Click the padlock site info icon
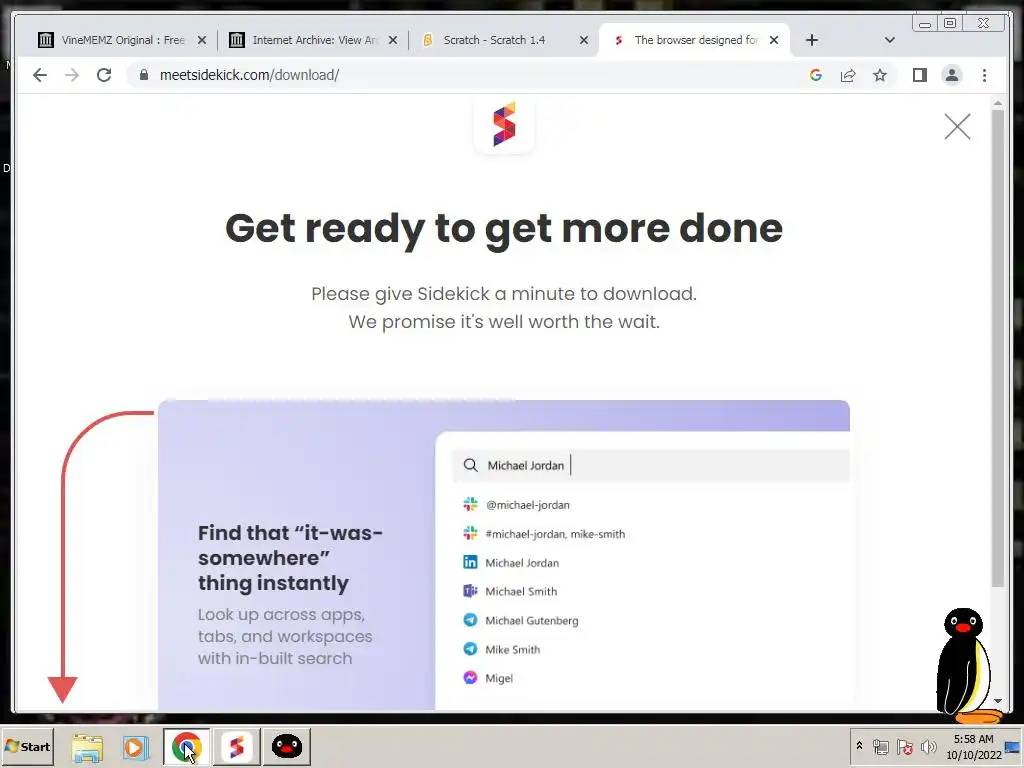The image size is (1024, 768). click(144, 75)
